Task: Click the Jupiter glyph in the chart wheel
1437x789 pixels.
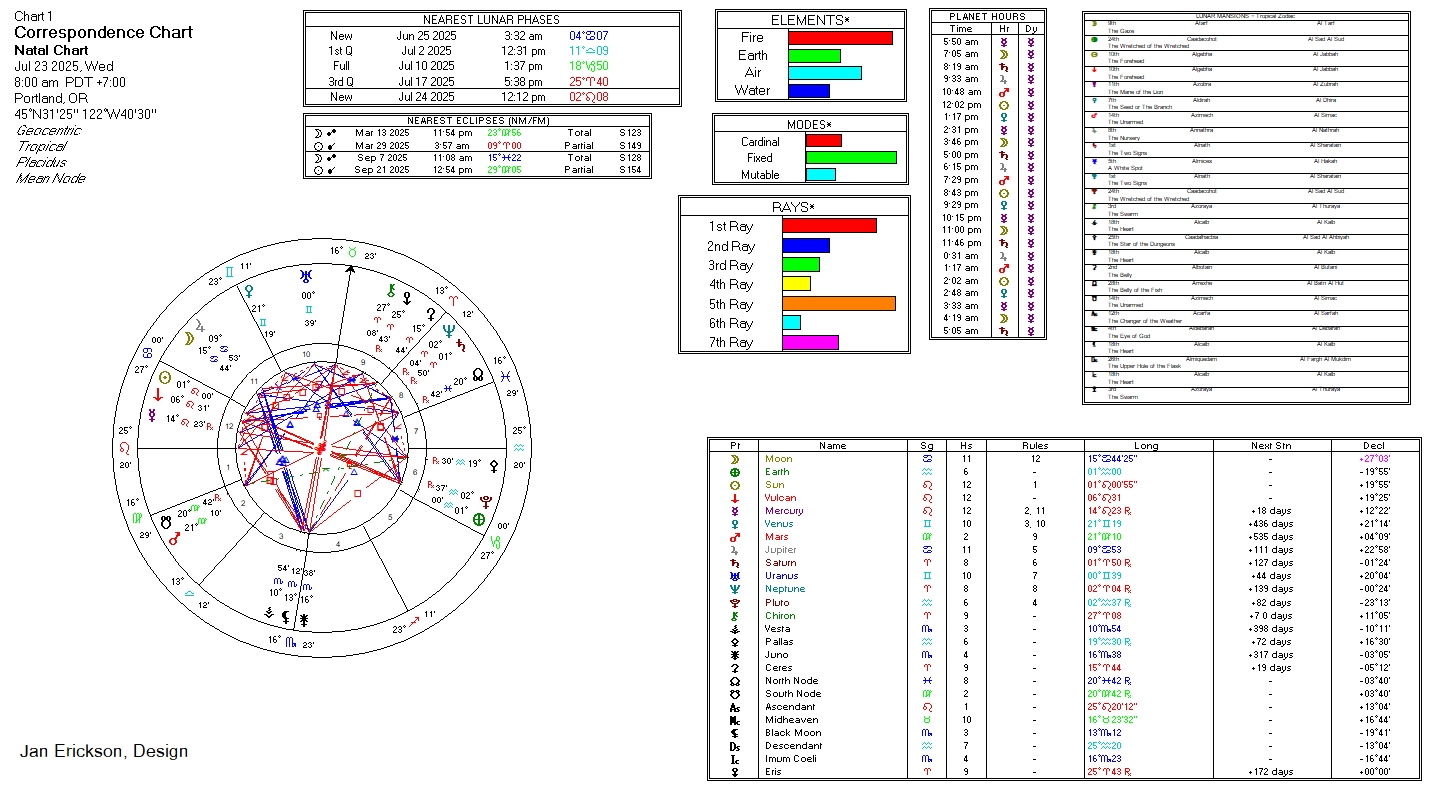Action: (x=200, y=325)
